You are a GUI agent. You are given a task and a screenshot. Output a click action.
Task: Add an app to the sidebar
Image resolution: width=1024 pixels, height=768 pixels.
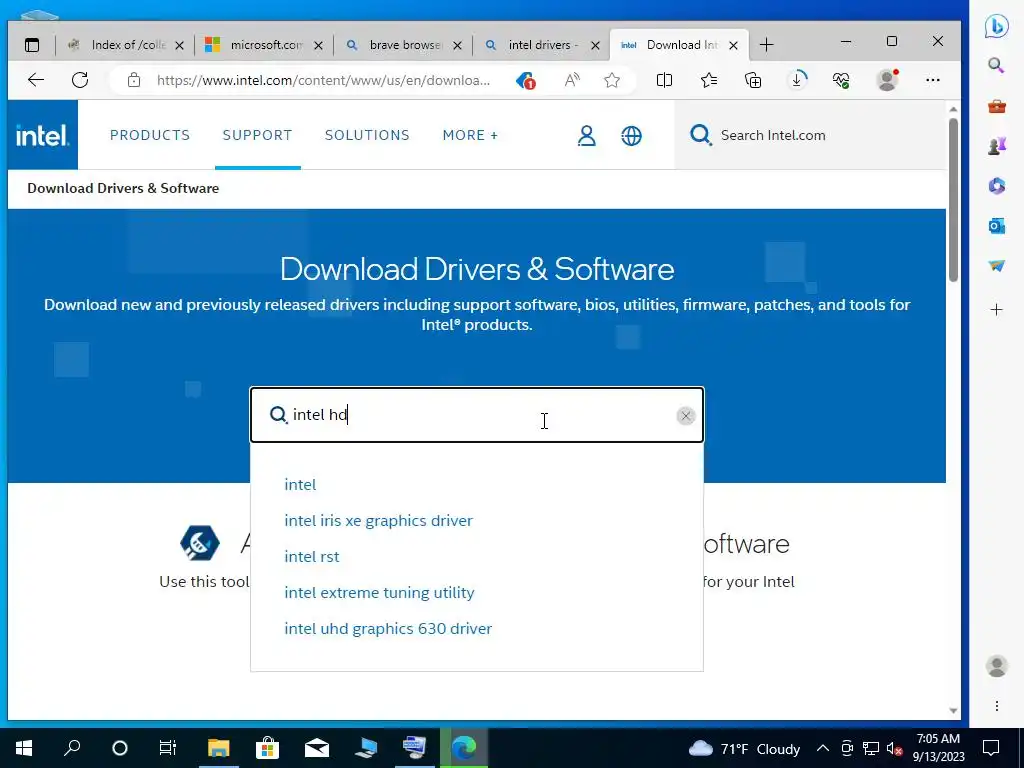997,310
